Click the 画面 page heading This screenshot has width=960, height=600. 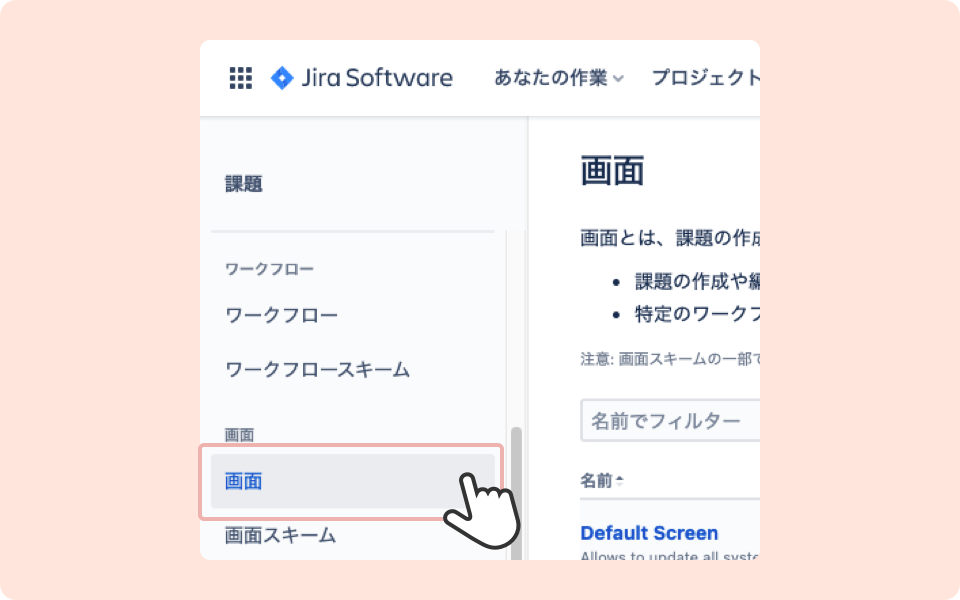[x=612, y=171]
